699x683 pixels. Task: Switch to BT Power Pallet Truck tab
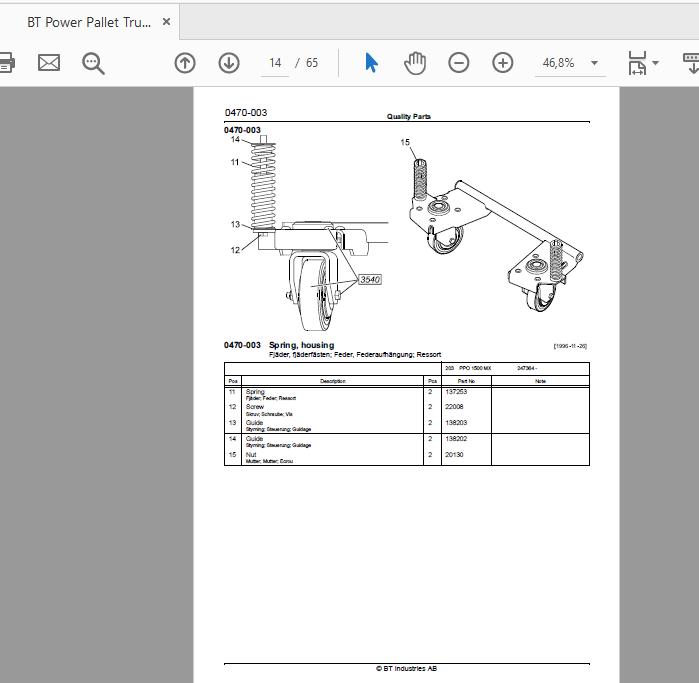[89, 22]
